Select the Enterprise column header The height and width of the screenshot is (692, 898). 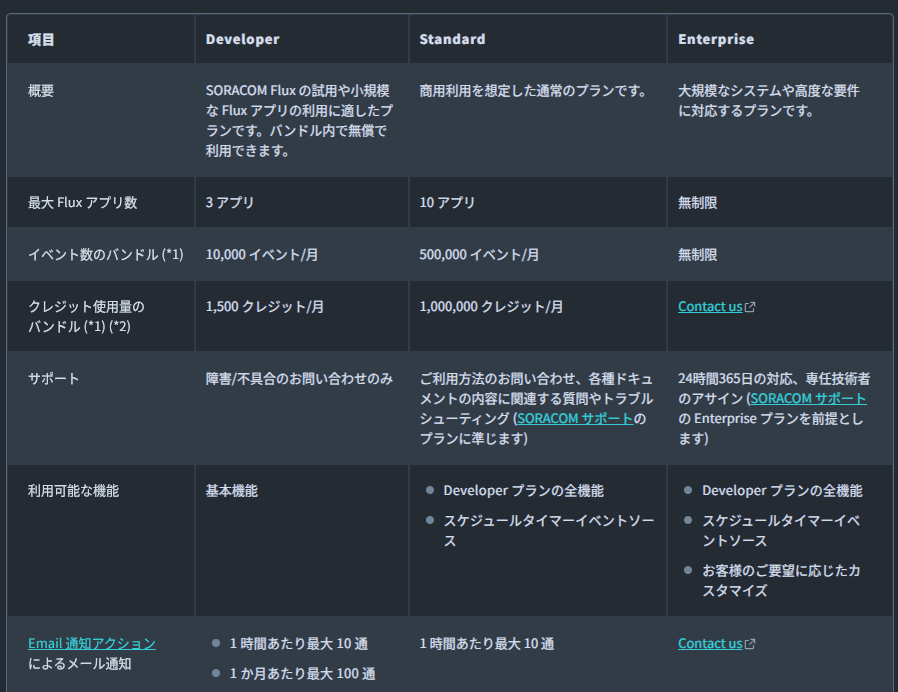(x=716, y=39)
